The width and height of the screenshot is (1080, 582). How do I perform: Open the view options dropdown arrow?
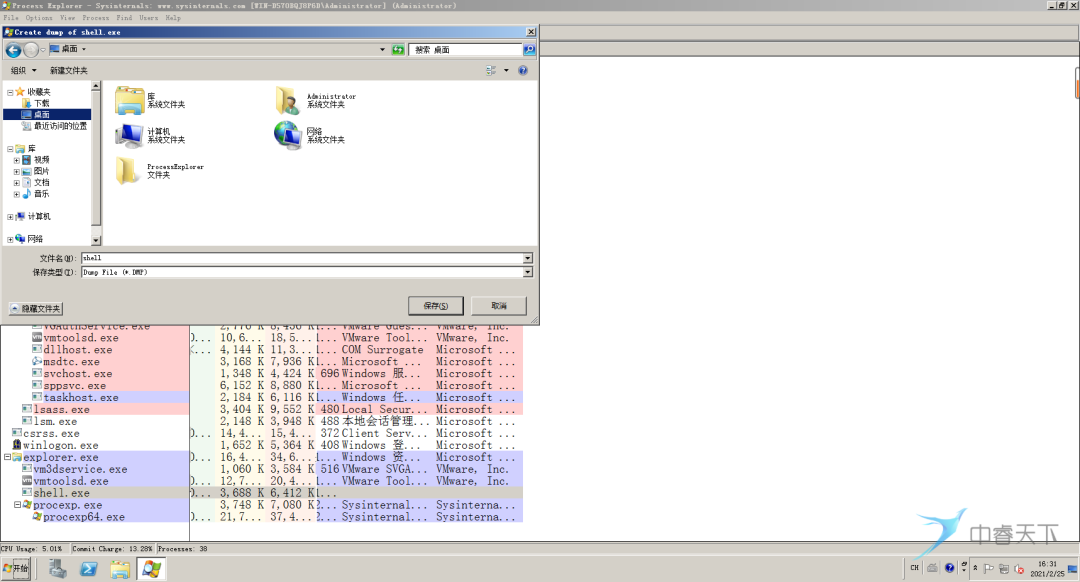click(x=506, y=70)
